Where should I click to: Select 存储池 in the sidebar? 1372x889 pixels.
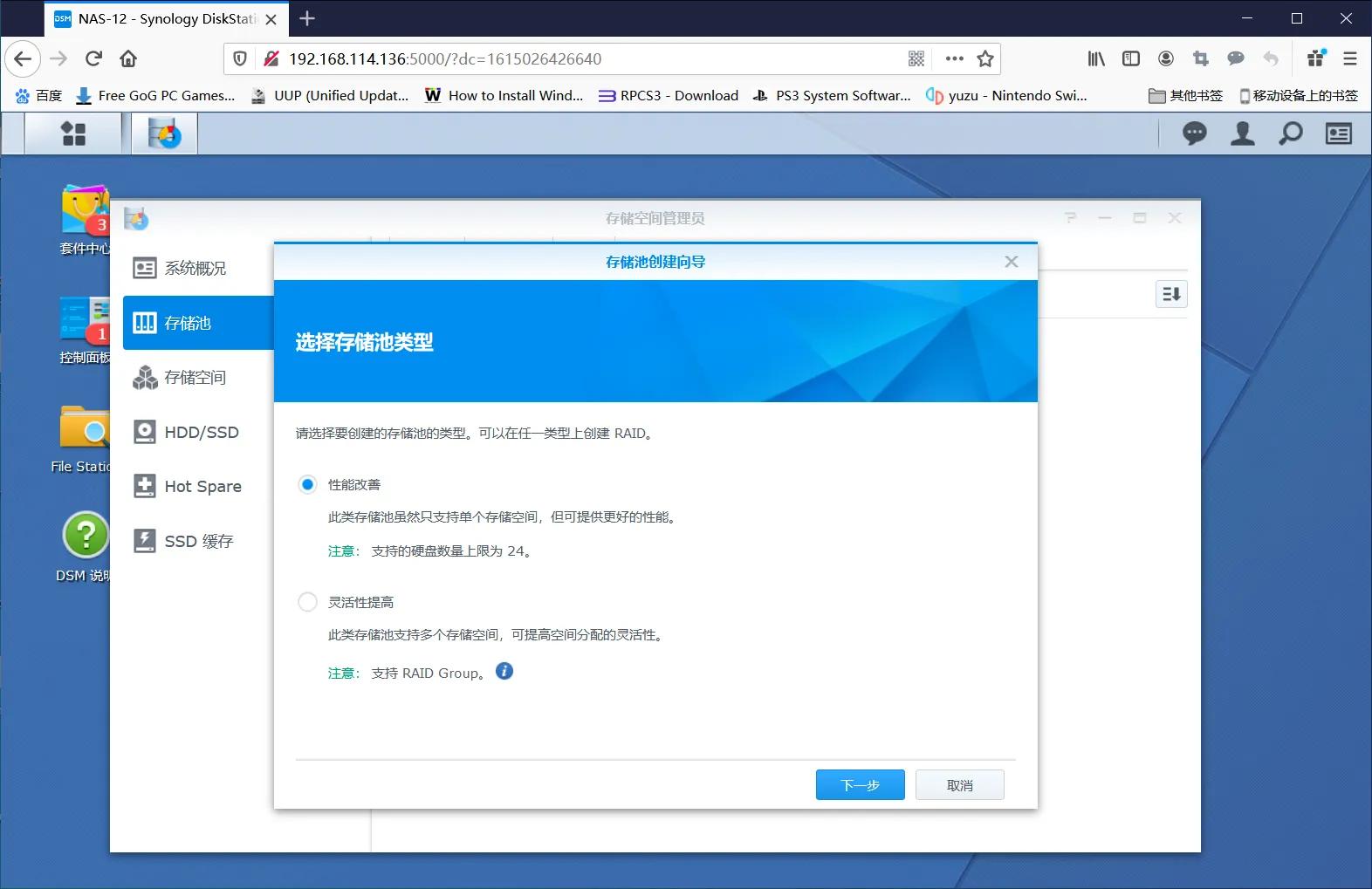198,323
